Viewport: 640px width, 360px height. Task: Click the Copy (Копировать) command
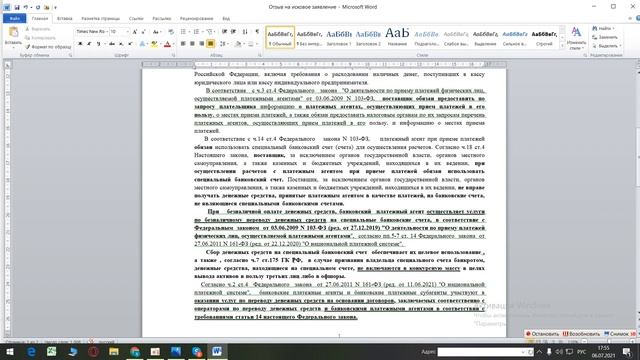tap(40, 38)
